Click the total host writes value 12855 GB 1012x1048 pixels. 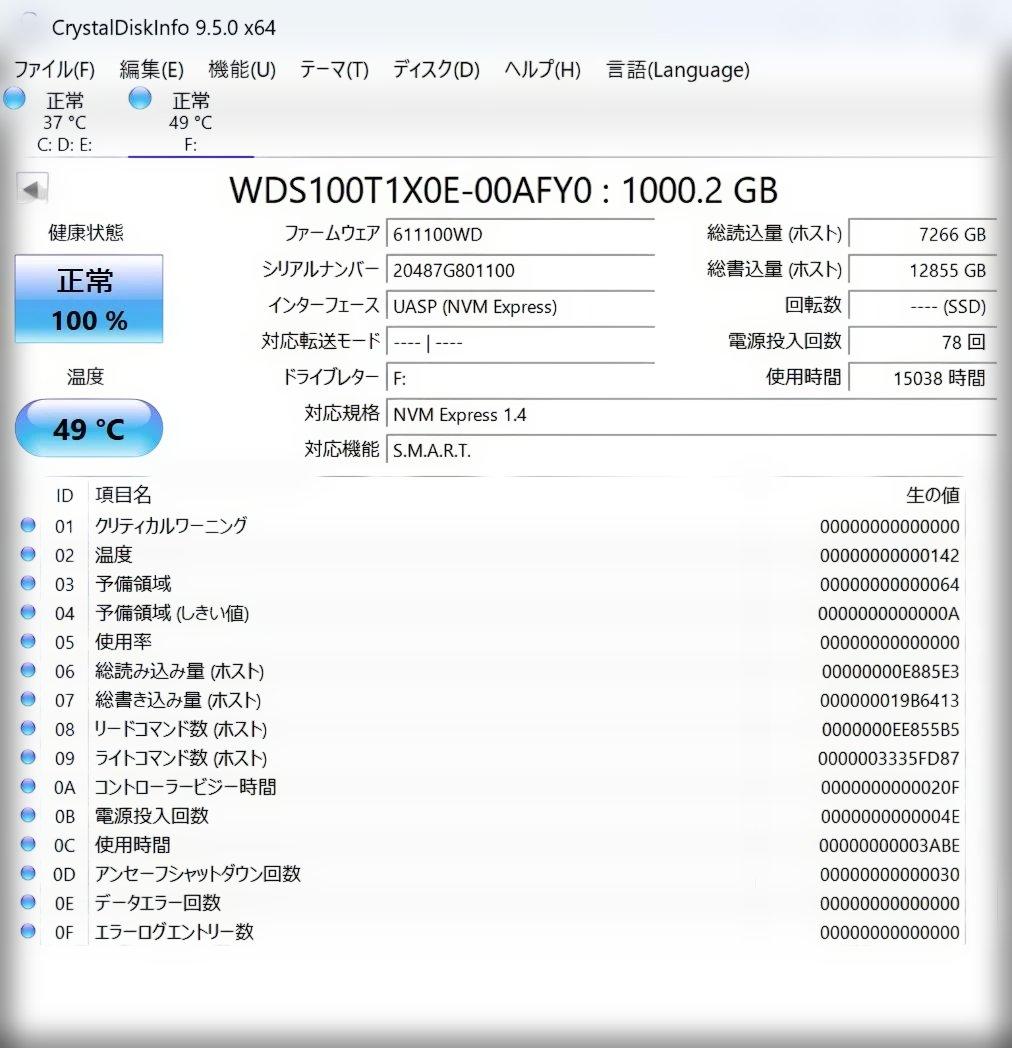click(x=922, y=271)
